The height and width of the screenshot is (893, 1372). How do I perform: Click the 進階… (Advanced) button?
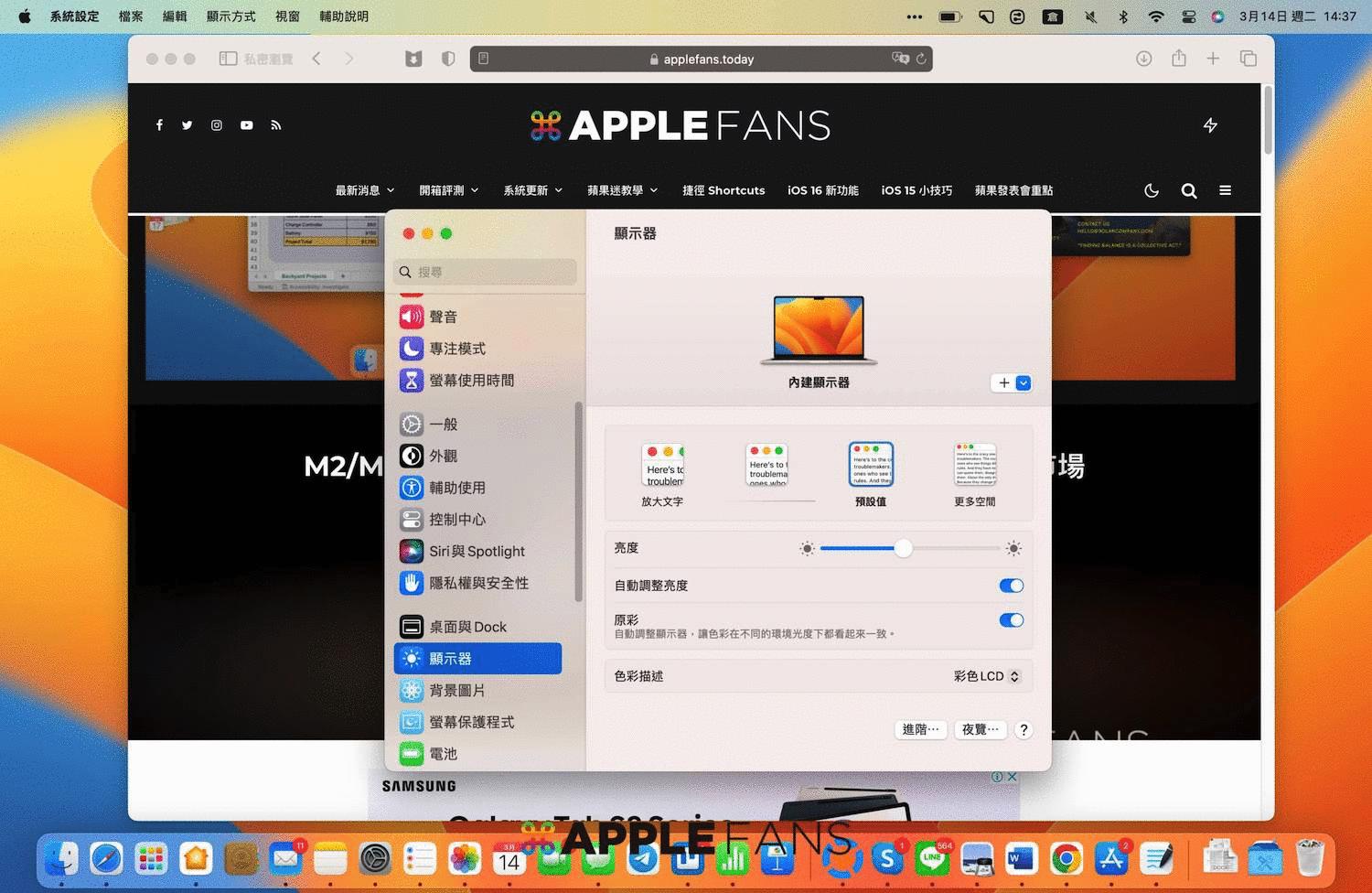point(919,729)
